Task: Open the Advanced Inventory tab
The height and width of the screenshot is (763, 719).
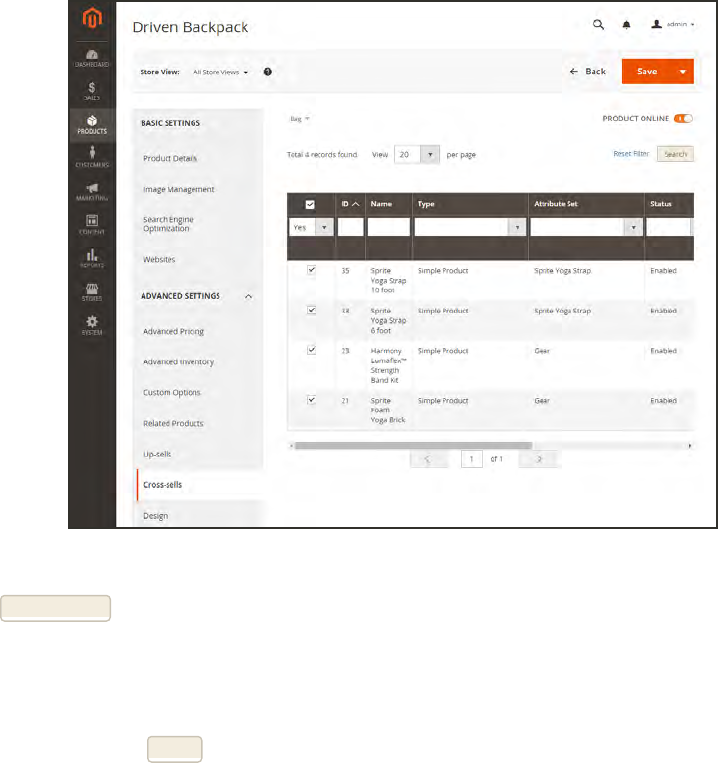Action: point(179,362)
